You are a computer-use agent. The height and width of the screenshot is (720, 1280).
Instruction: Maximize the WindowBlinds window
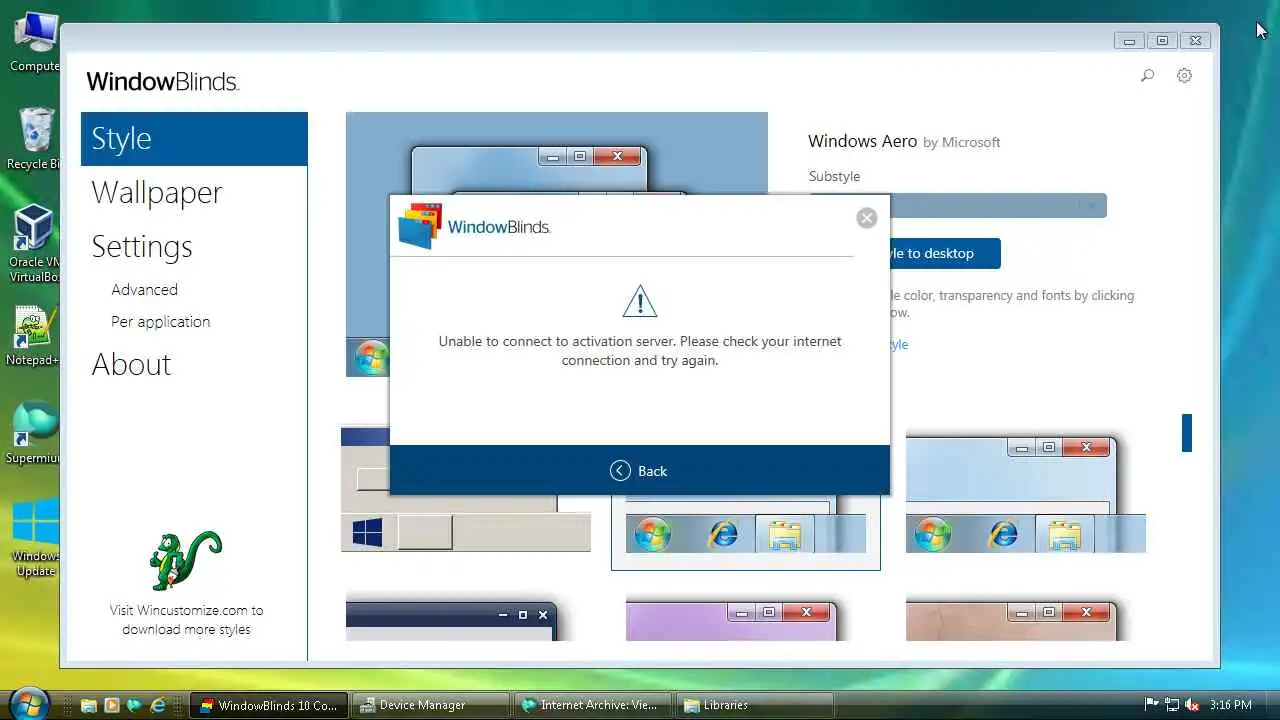point(1162,41)
